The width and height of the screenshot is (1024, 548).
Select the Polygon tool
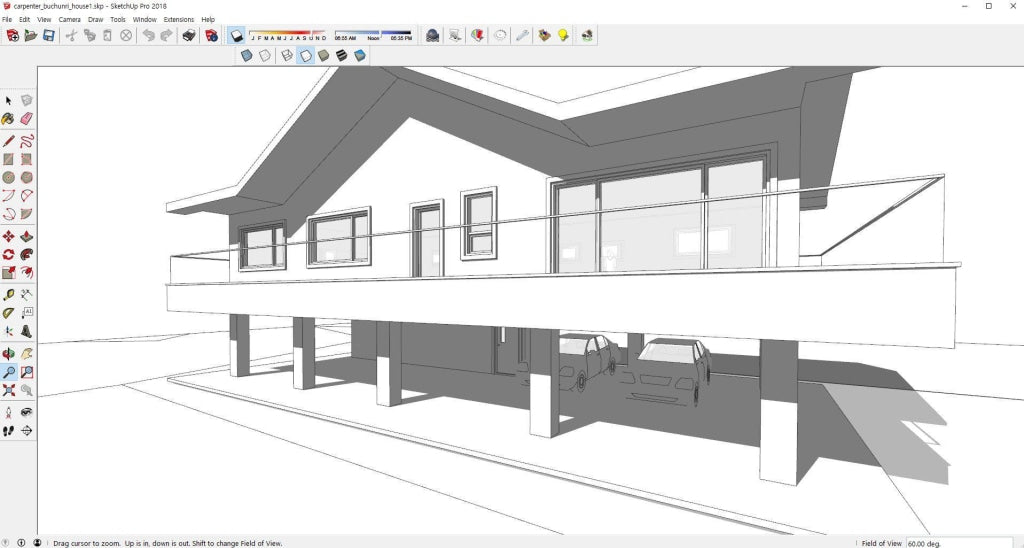click(26, 177)
